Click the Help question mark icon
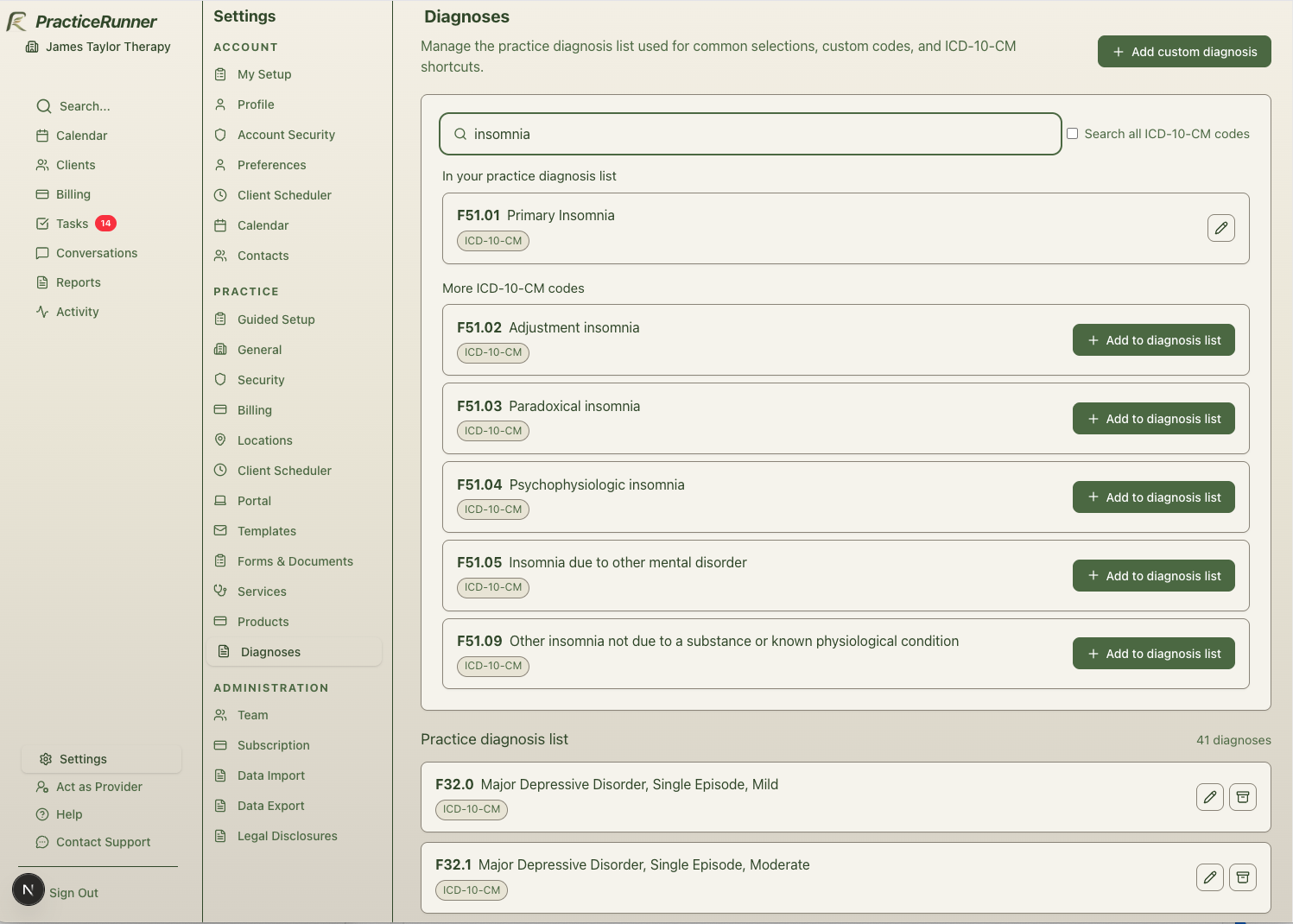Image resolution: width=1293 pixels, height=924 pixels. point(42,814)
